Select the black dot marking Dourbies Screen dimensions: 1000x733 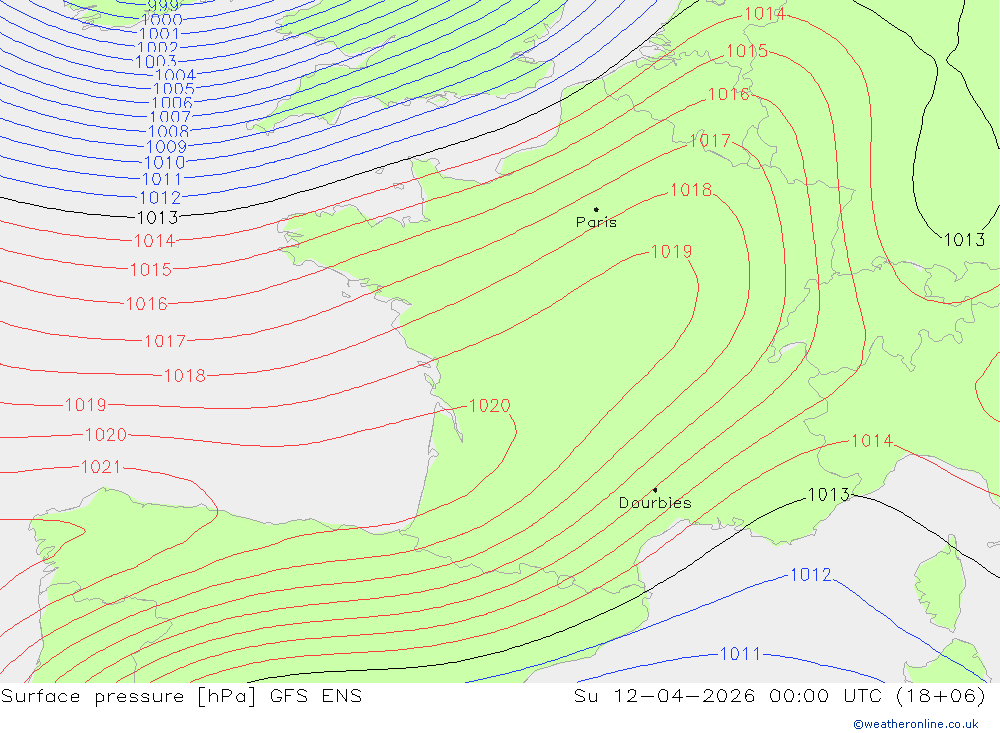tap(655, 490)
